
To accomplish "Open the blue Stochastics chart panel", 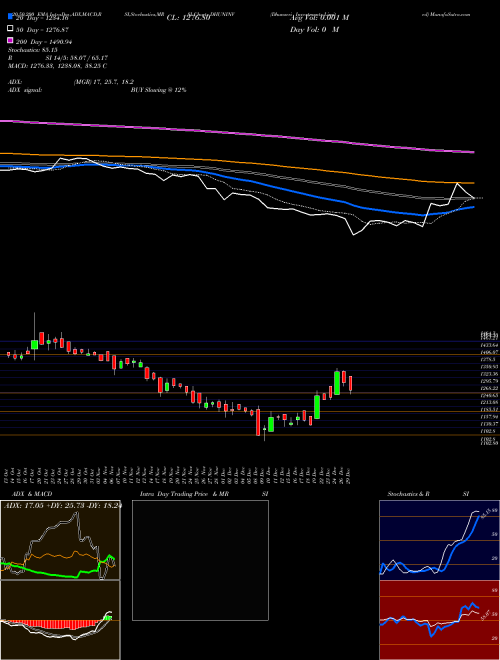I will [439, 540].
